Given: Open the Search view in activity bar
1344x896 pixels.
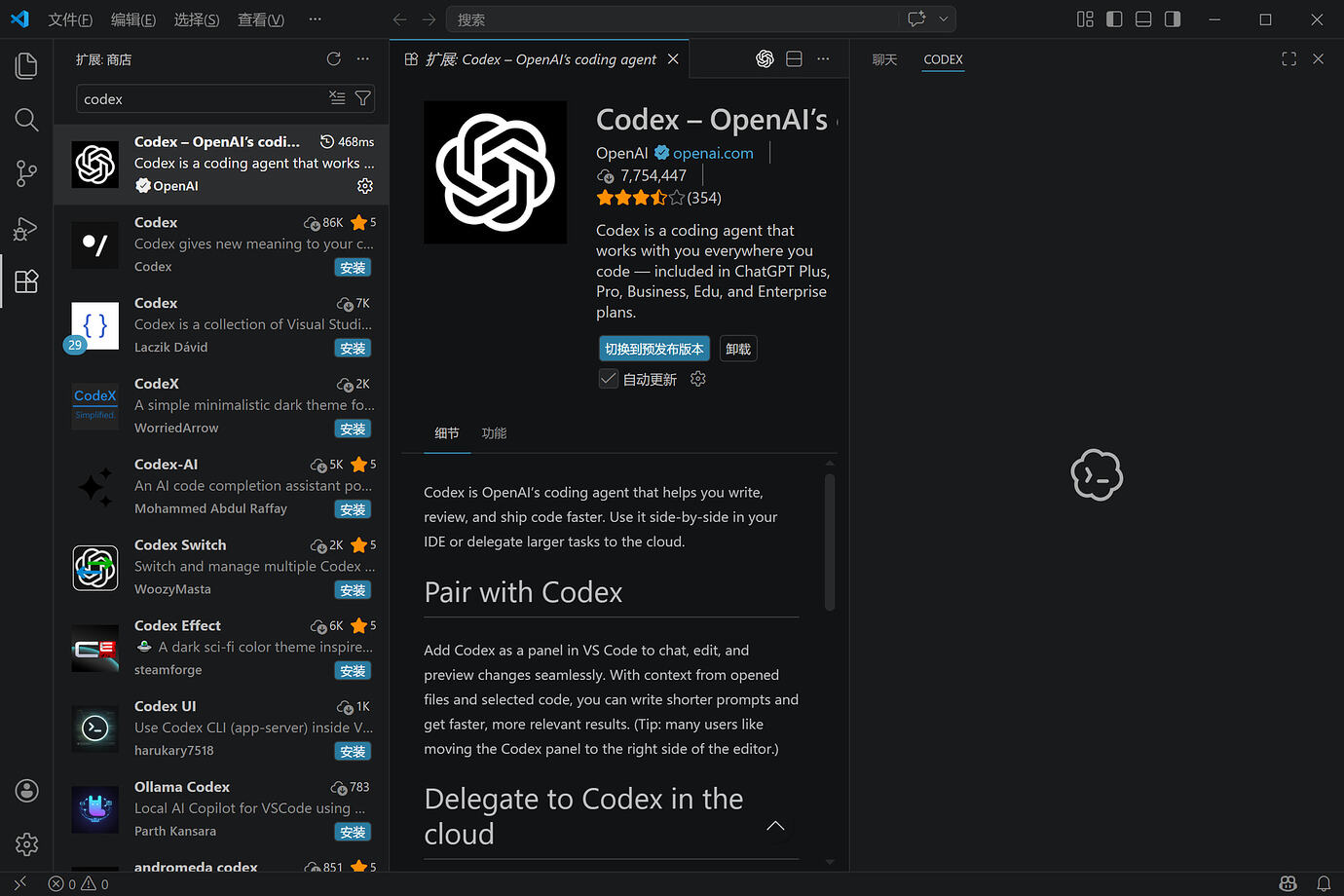Looking at the screenshot, I should coord(26,120).
